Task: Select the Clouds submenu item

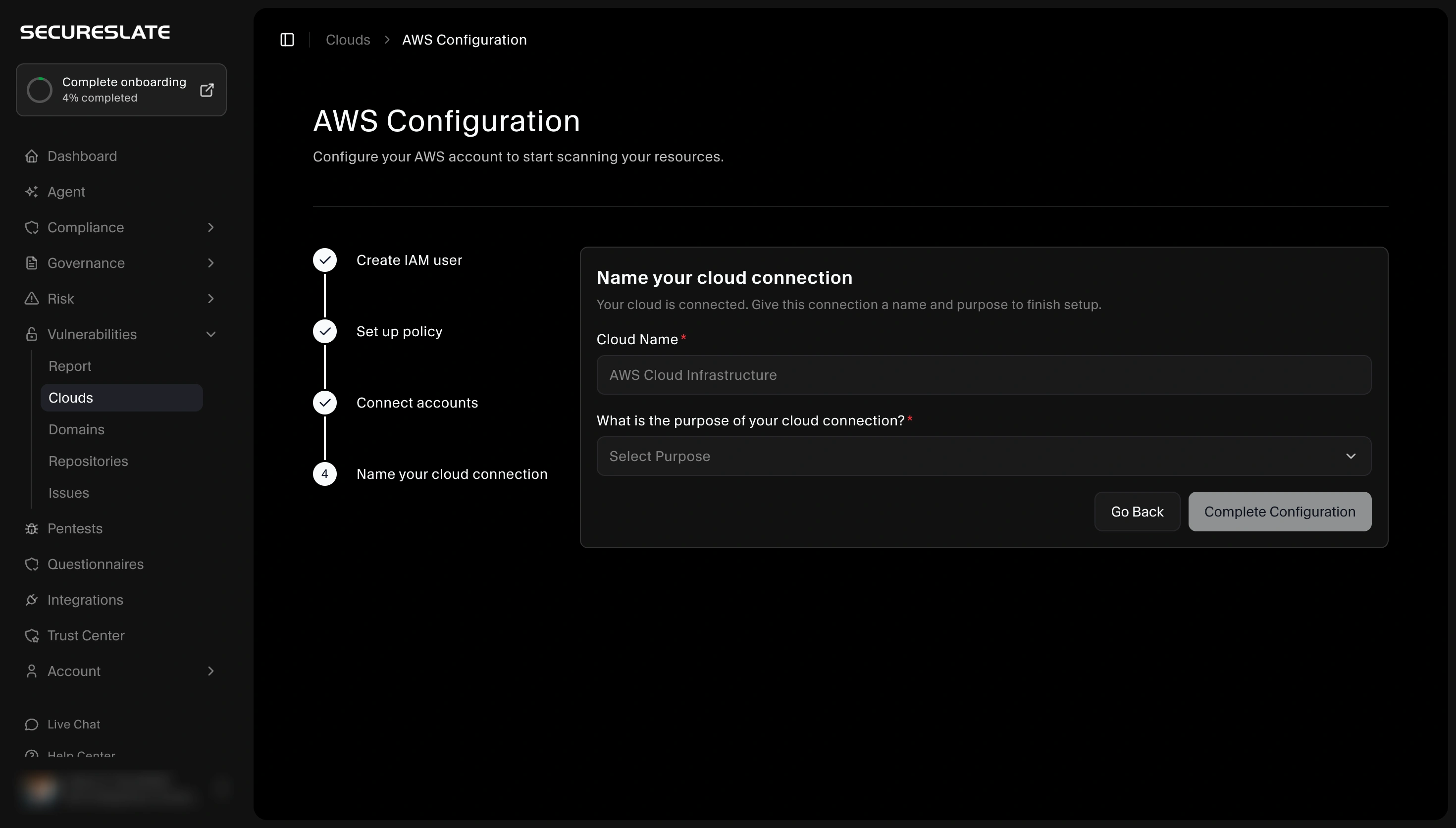Action: [122, 398]
